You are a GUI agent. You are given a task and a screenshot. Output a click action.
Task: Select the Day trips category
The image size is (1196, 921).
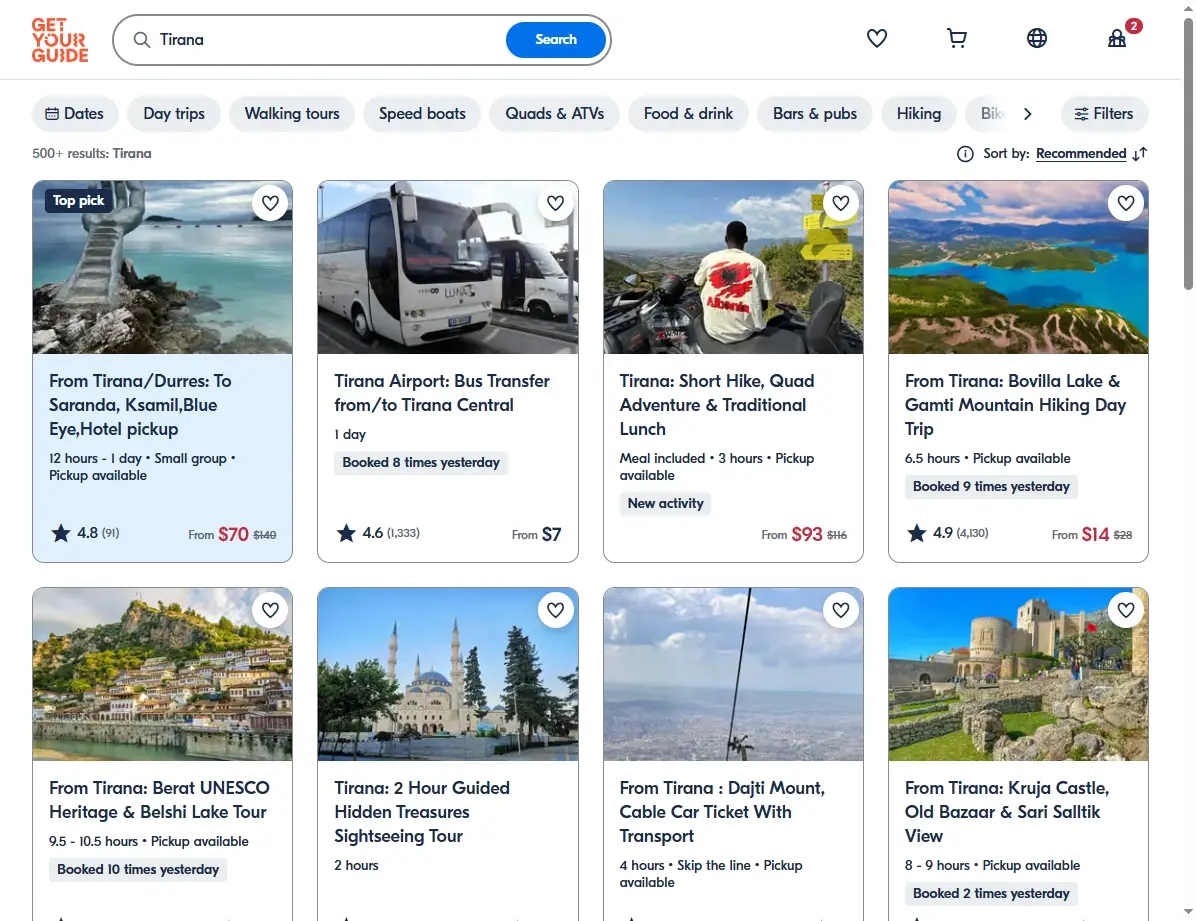tap(174, 114)
